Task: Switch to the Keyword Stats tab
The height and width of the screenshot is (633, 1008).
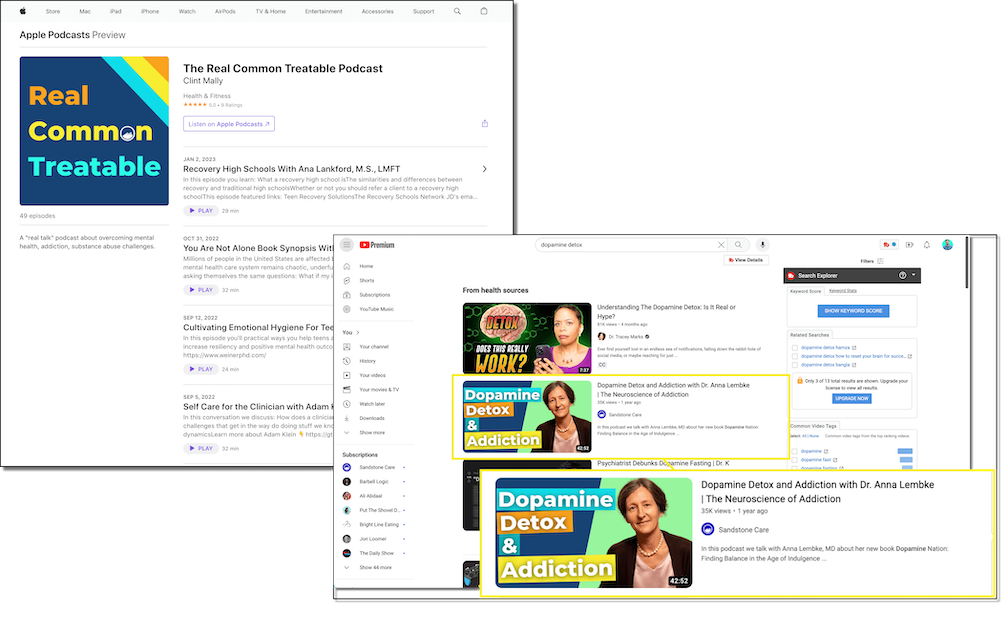Action: 843,291
